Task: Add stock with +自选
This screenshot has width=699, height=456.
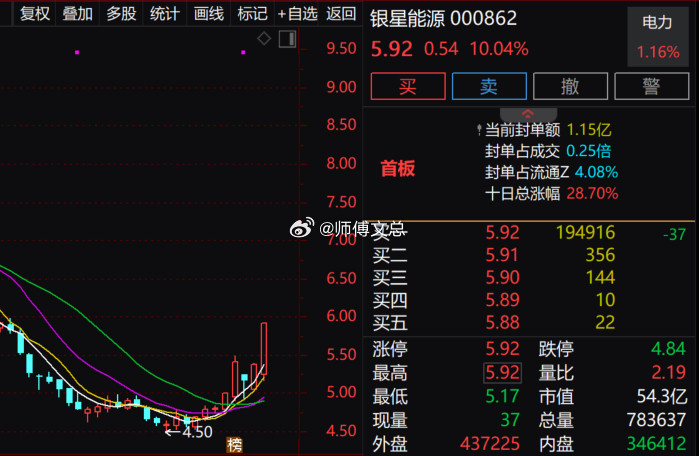Action: 297,14
